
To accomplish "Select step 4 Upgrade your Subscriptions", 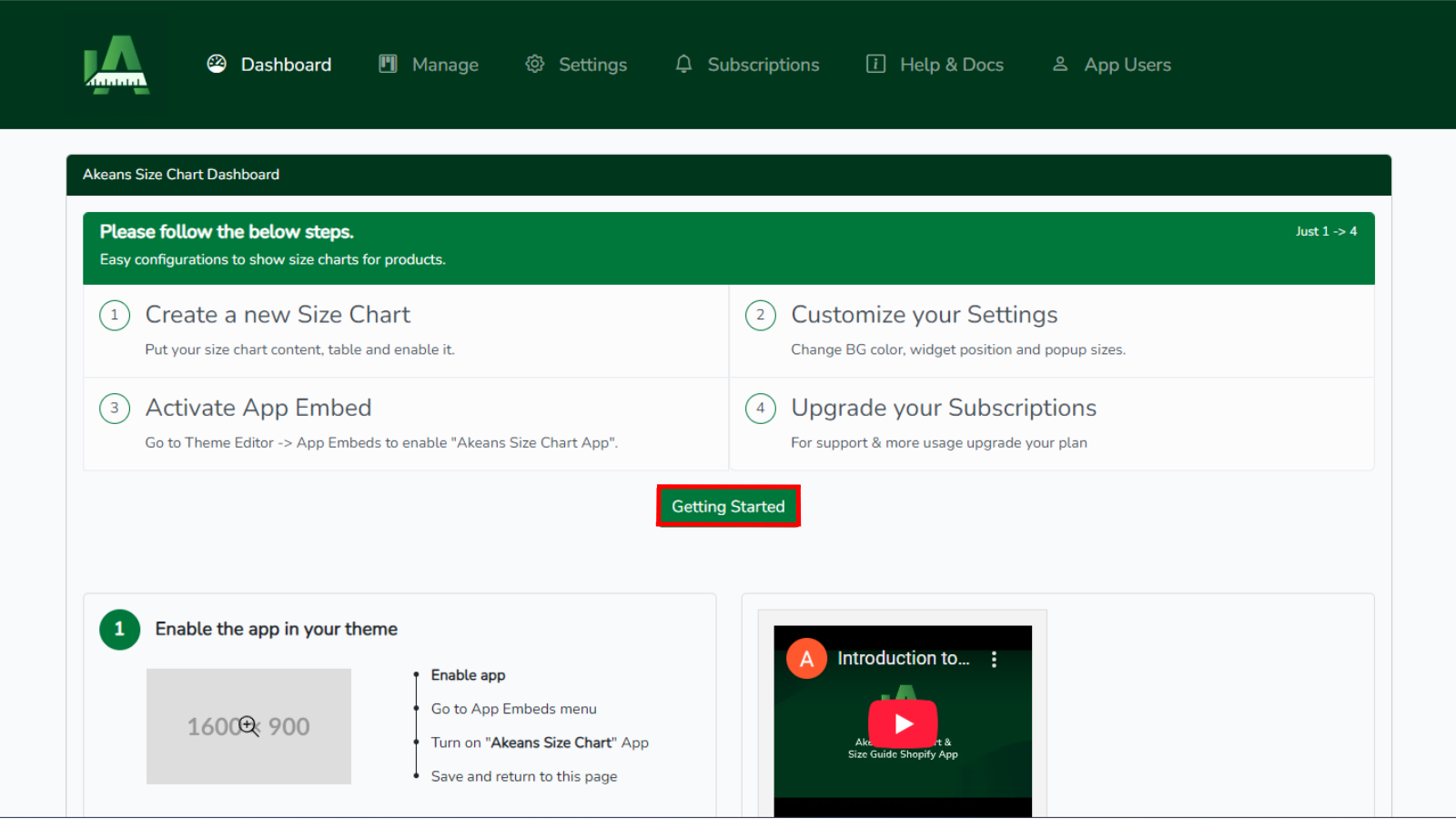I will coord(1052,424).
